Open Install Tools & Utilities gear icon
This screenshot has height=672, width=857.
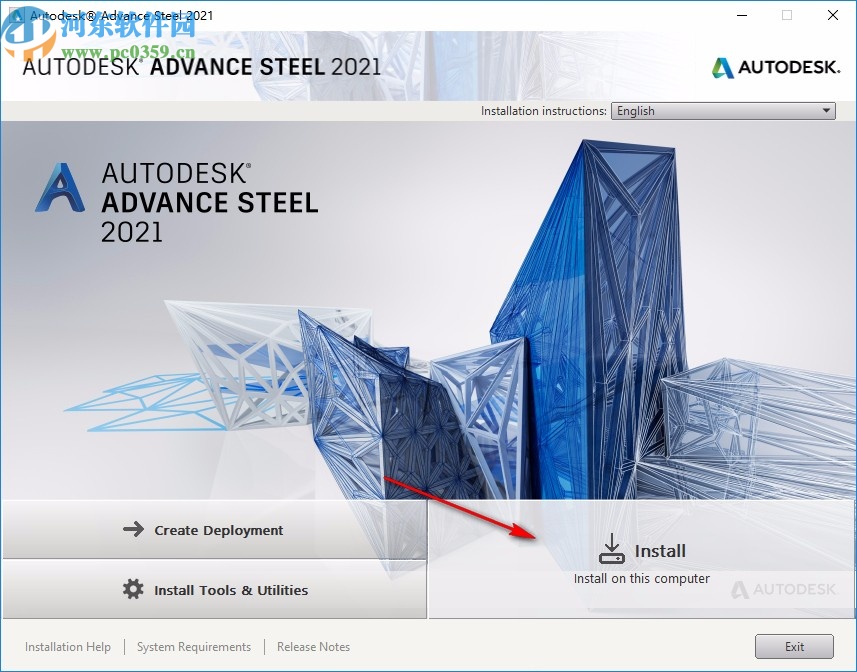pyautogui.click(x=133, y=590)
